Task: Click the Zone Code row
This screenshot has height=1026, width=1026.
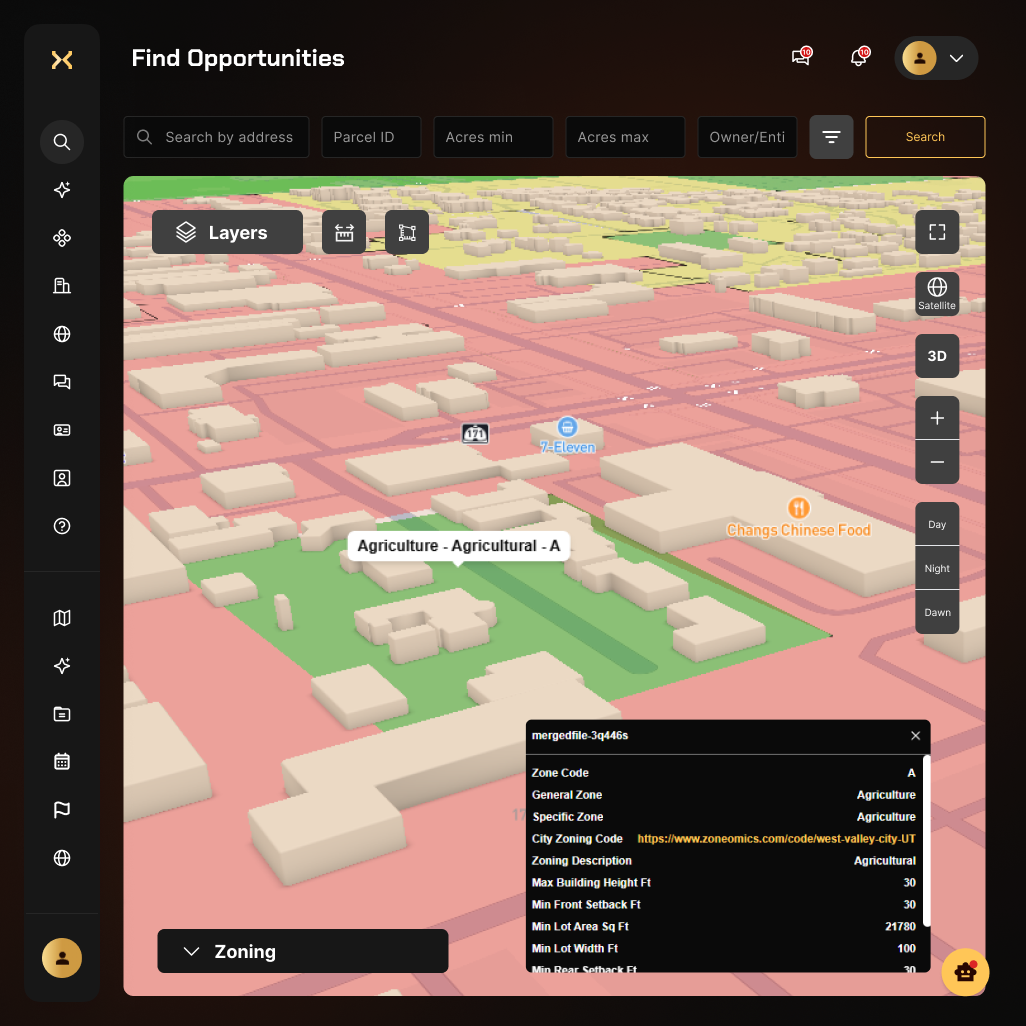Action: click(x=724, y=773)
